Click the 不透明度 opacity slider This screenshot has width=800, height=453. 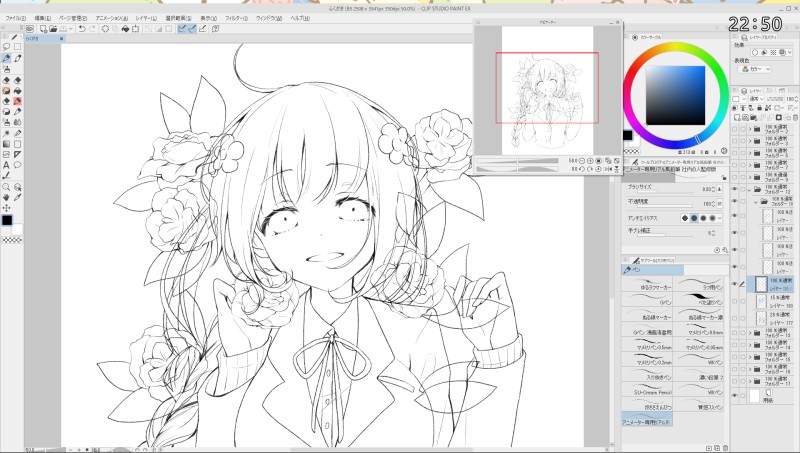tap(663, 206)
